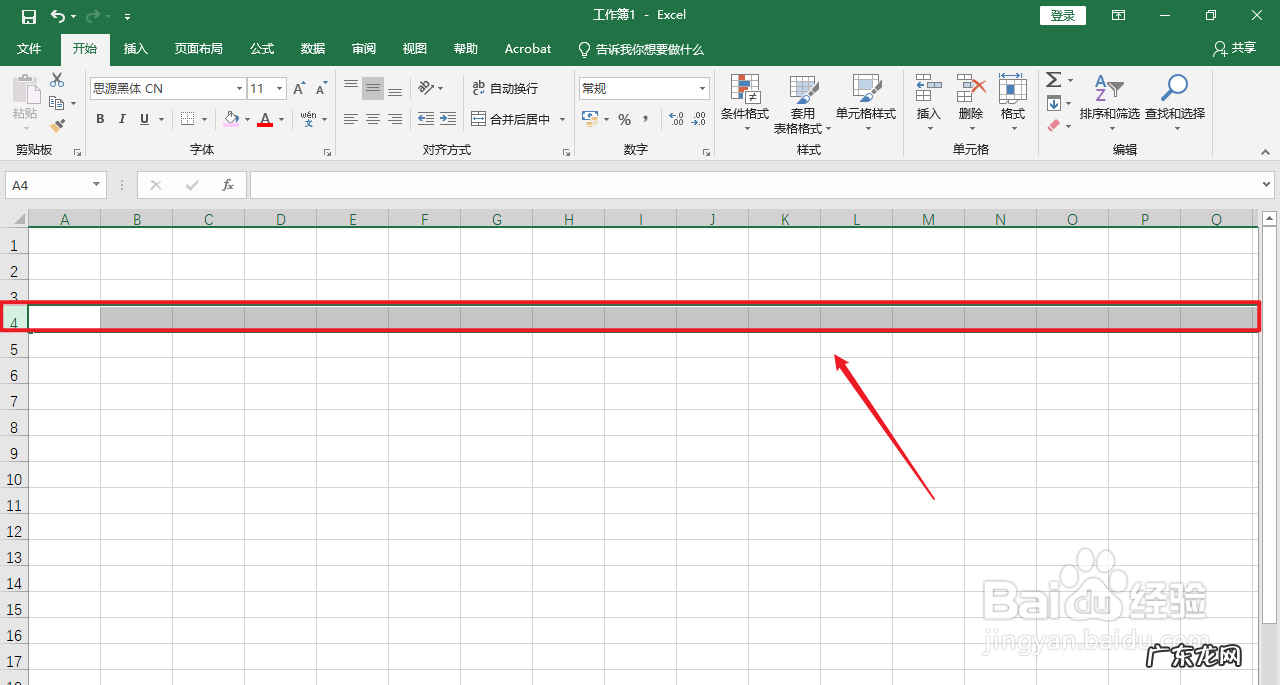Click the Name Box showing A4

(47, 184)
